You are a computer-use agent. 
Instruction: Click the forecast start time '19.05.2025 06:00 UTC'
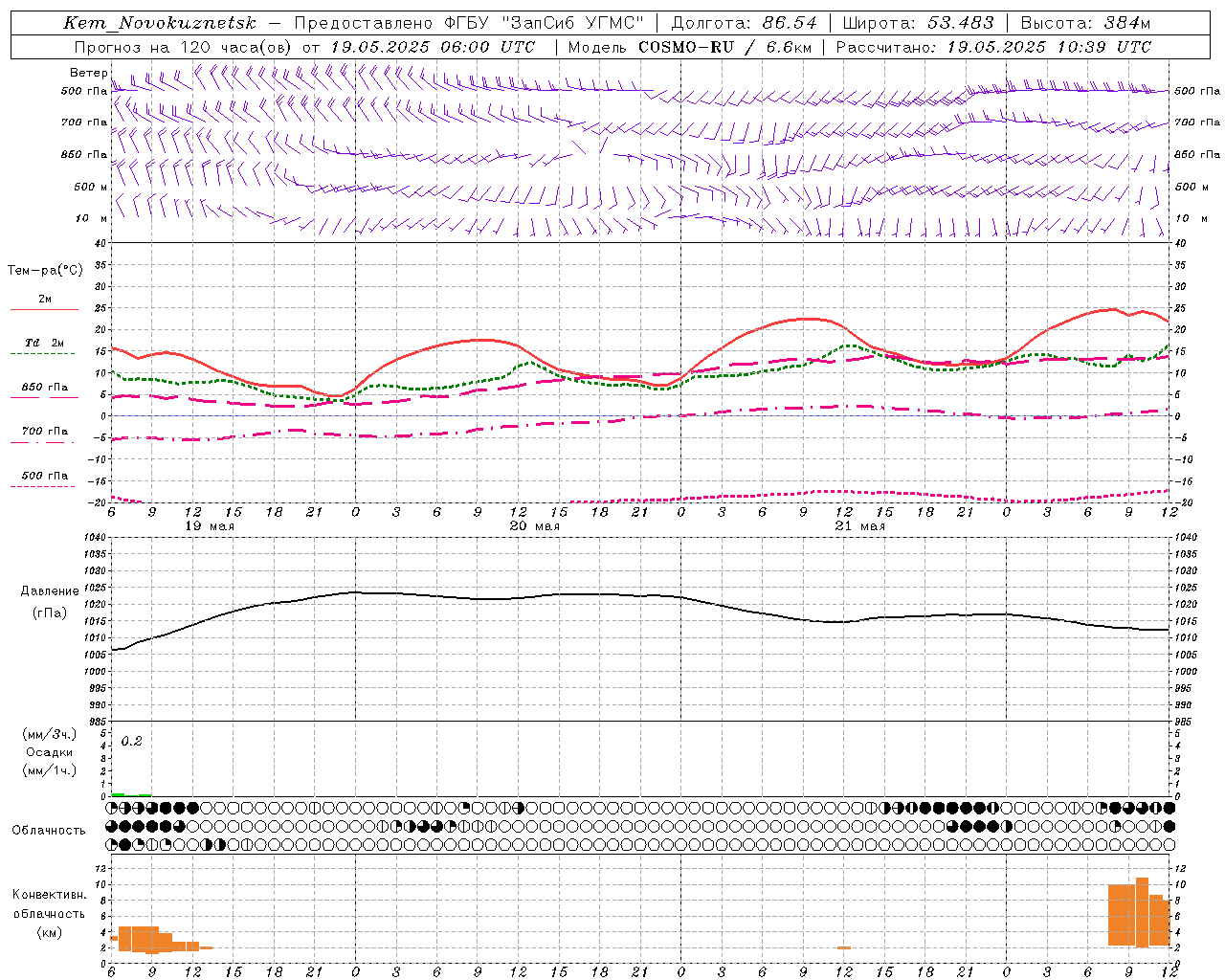(x=433, y=47)
